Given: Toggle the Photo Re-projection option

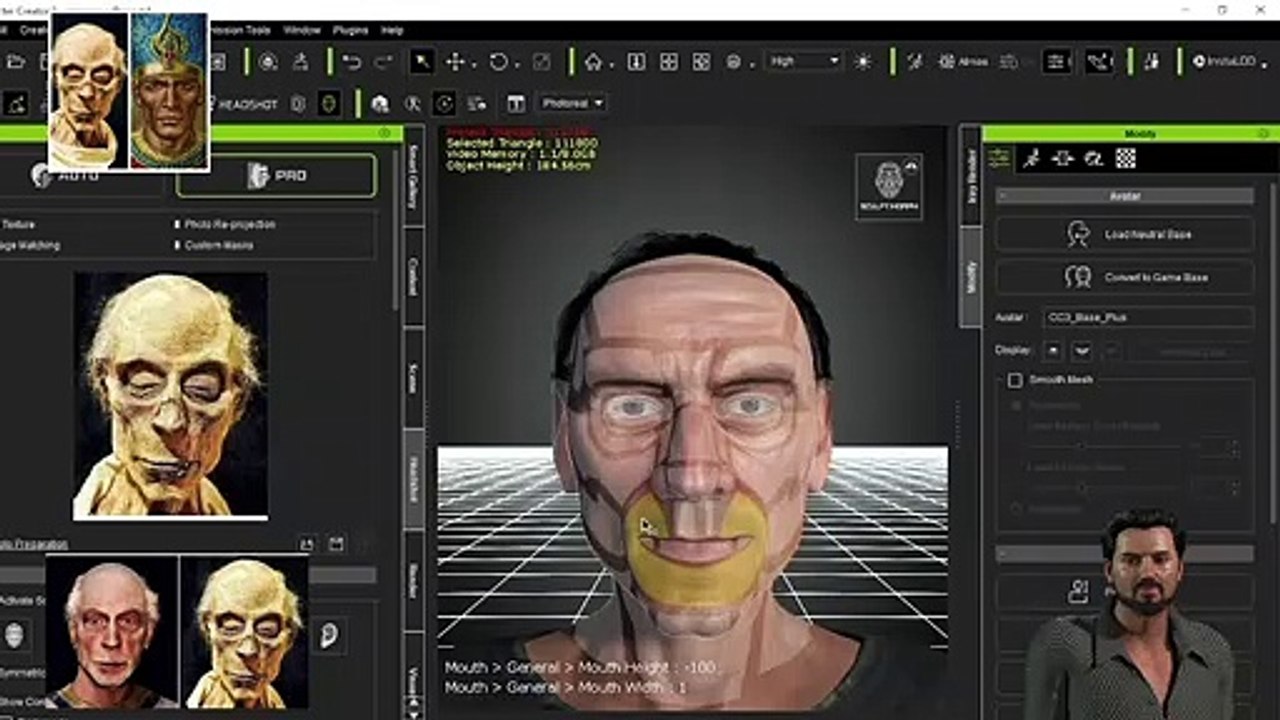Looking at the screenshot, I should coord(224,224).
